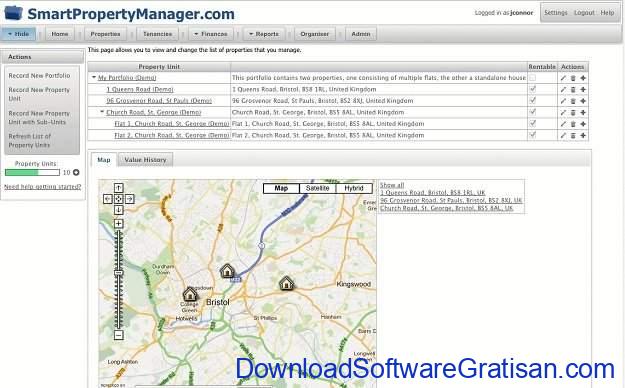This screenshot has width=625, height=388.
Task: Click the plus icon beside Property Units count
Action: [x=76, y=172]
